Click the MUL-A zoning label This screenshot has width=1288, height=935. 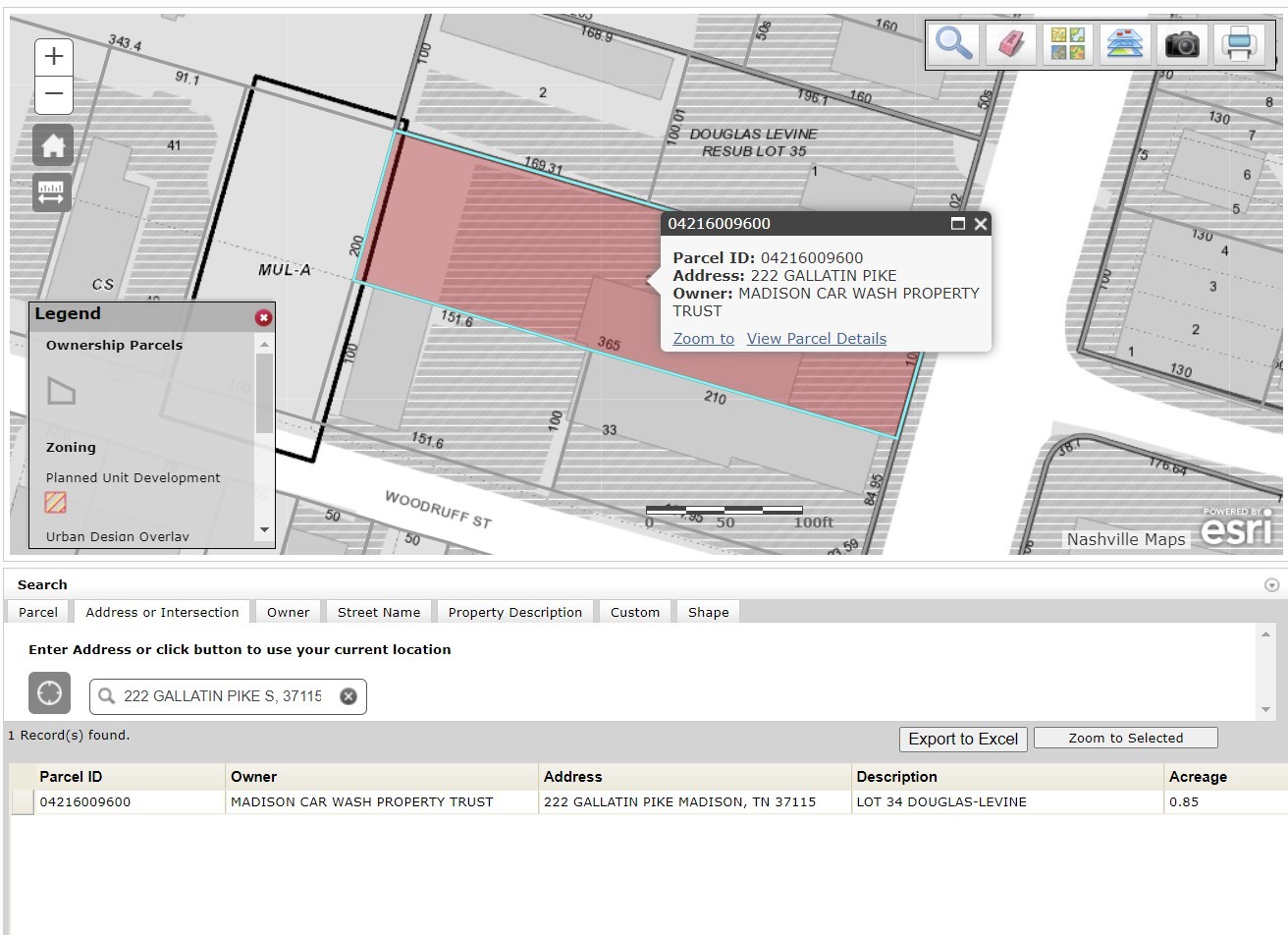point(285,269)
